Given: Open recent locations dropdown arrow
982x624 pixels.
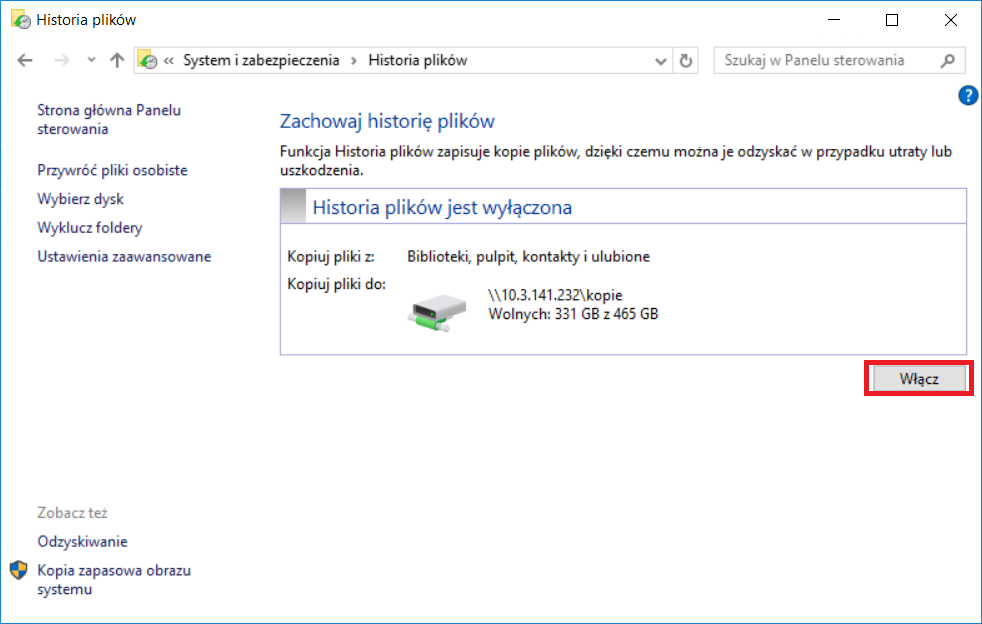Looking at the screenshot, I should pos(91,60).
